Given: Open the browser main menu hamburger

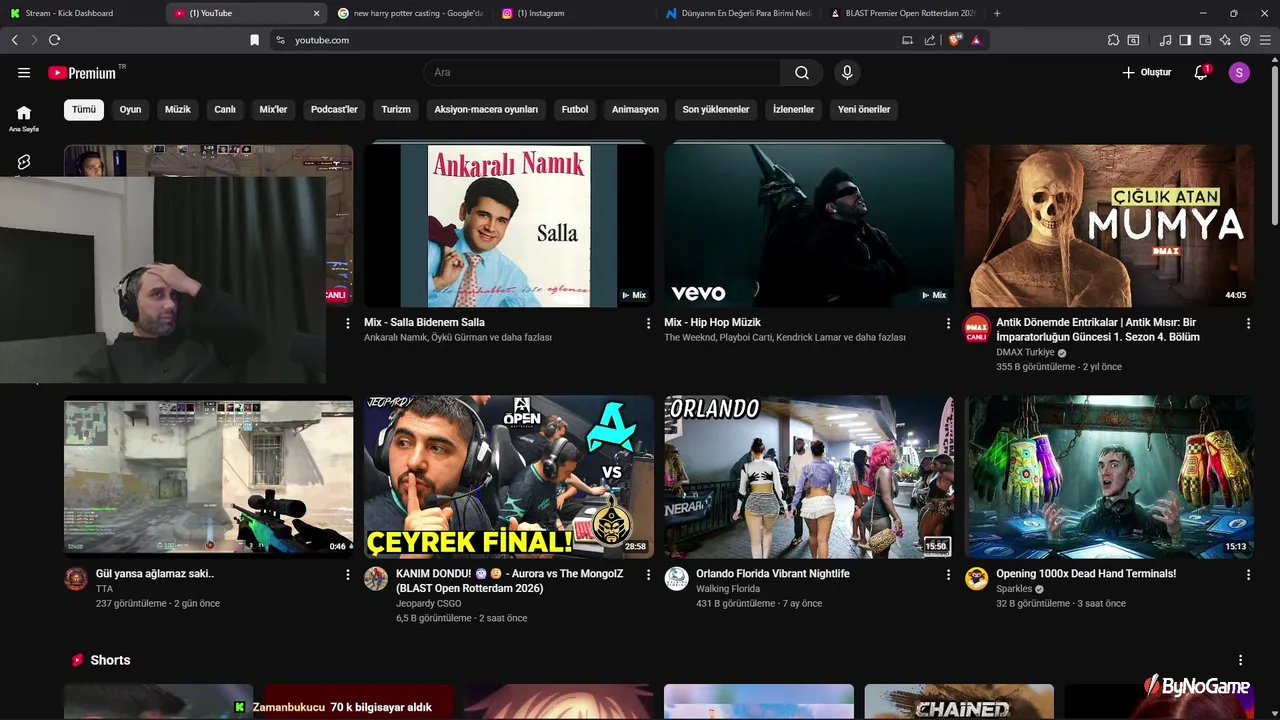Looking at the screenshot, I should [x=1265, y=40].
